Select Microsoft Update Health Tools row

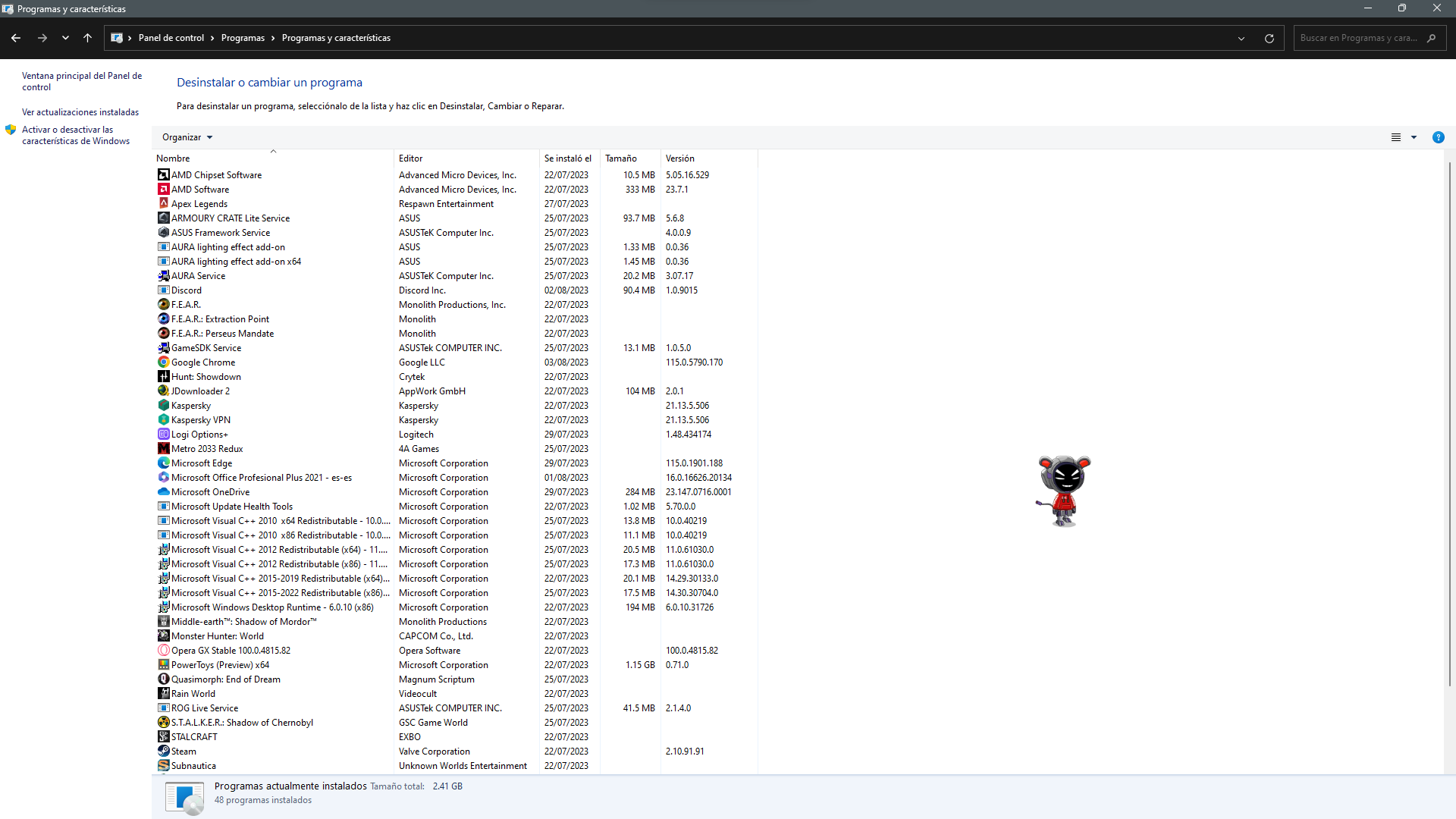click(455, 507)
